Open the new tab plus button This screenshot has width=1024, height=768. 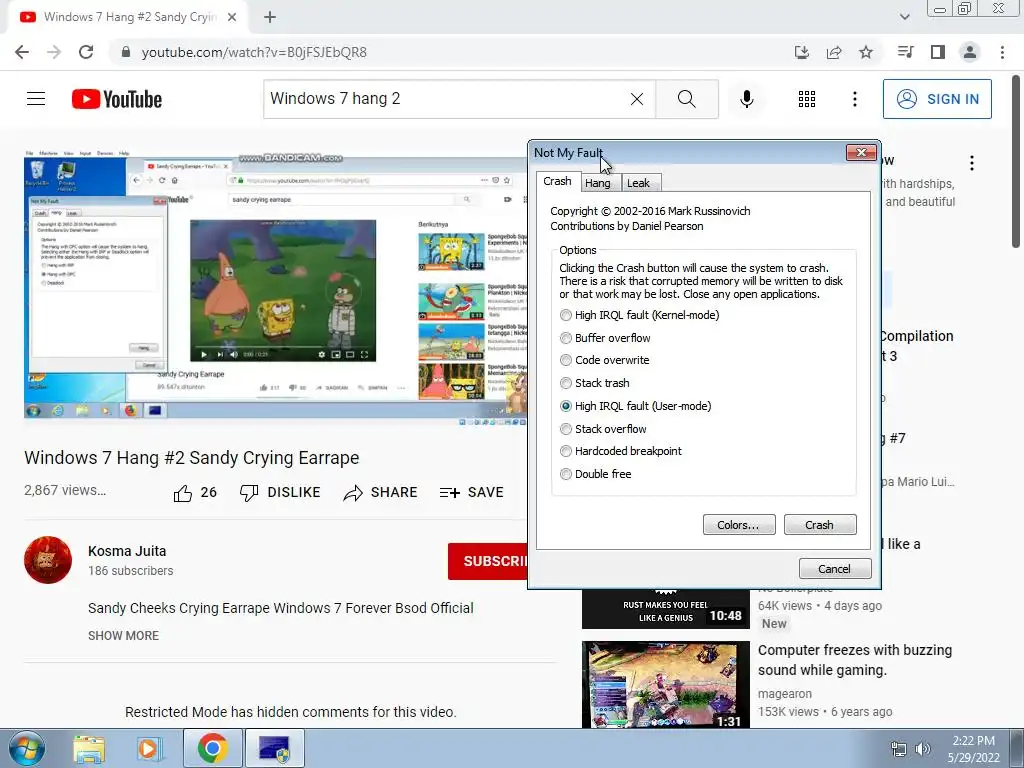point(270,17)
